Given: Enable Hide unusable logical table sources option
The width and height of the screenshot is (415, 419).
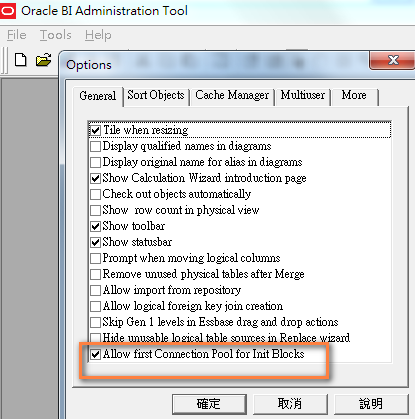Looking at the screenshot, I should pyautogui.click(x=95, y=337).
